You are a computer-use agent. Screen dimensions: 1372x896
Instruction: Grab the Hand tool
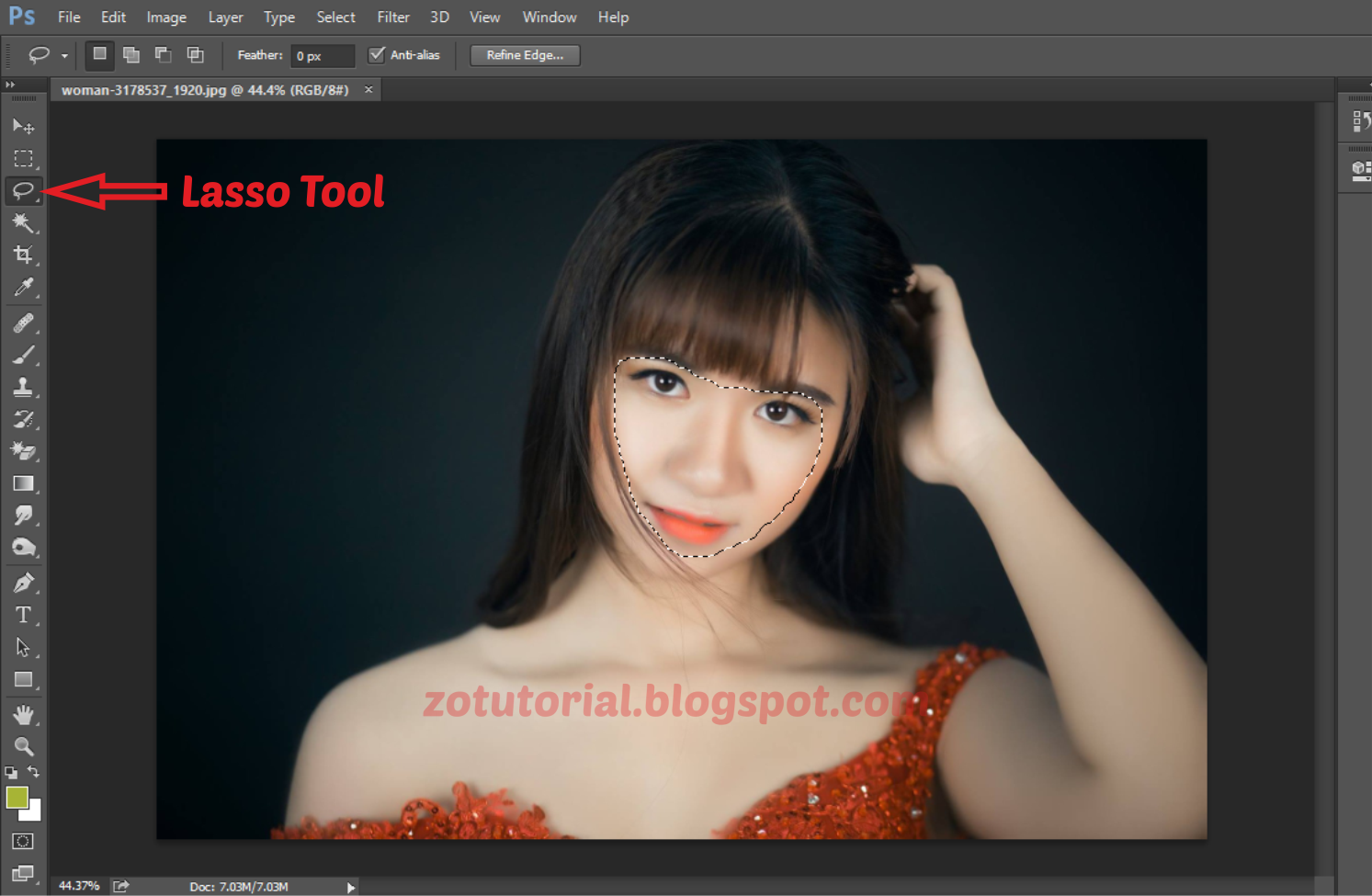point(23,714)
